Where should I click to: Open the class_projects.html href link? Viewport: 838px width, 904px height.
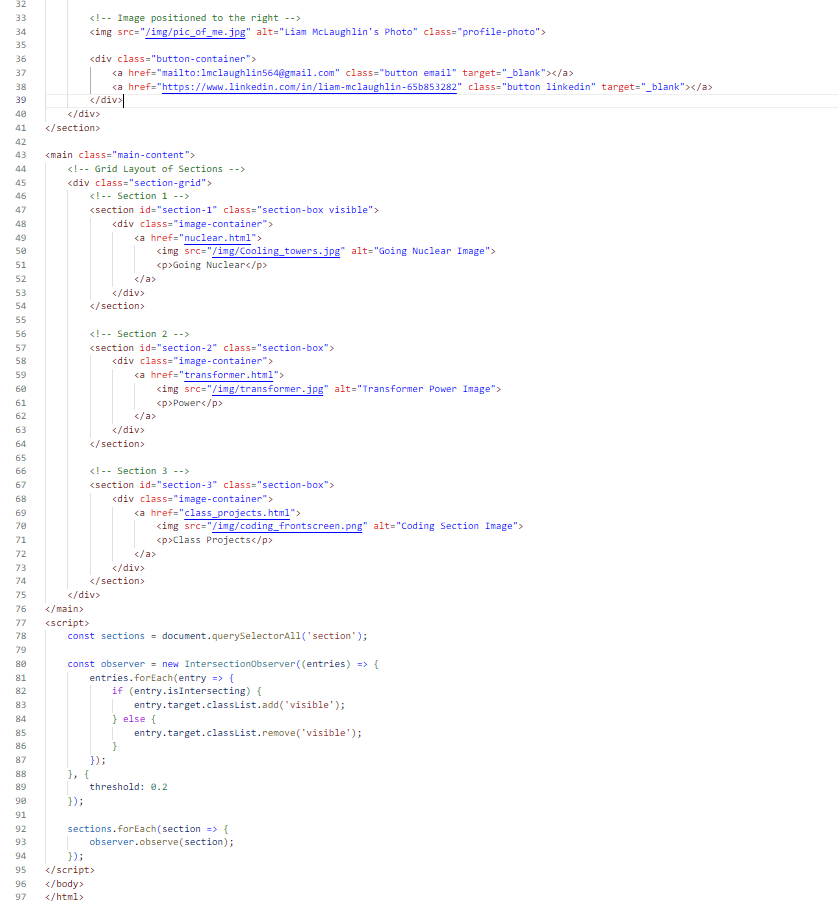[238, 514]
